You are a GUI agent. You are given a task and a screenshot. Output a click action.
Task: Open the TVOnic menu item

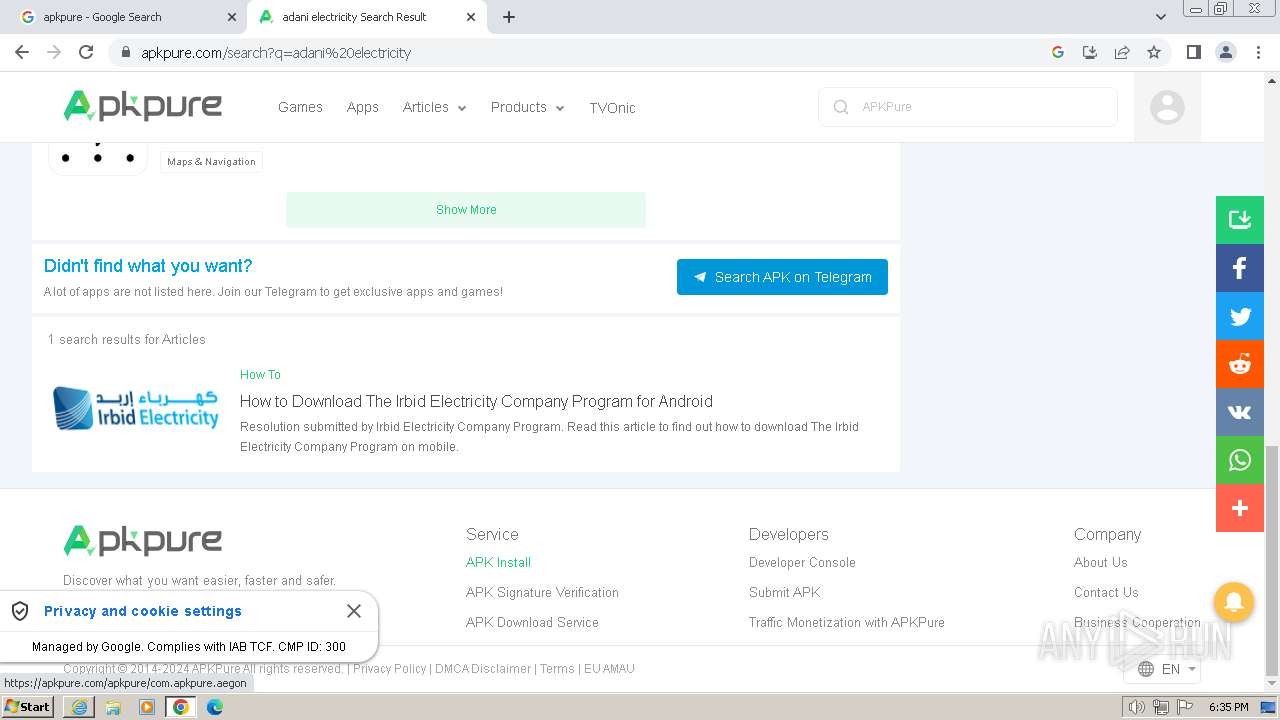coord(612,108)
